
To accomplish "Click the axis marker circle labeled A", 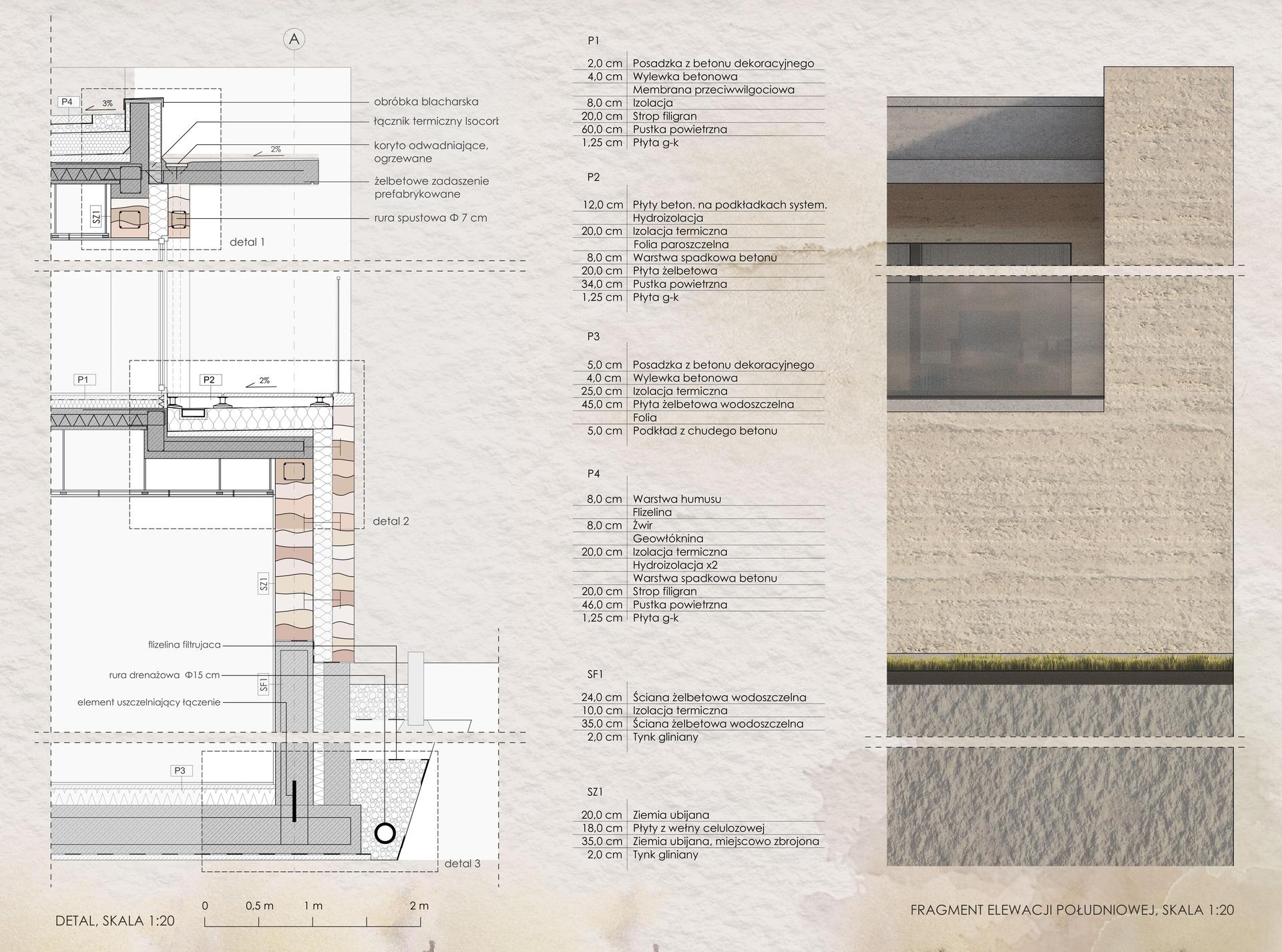I will tap(294, 39).
